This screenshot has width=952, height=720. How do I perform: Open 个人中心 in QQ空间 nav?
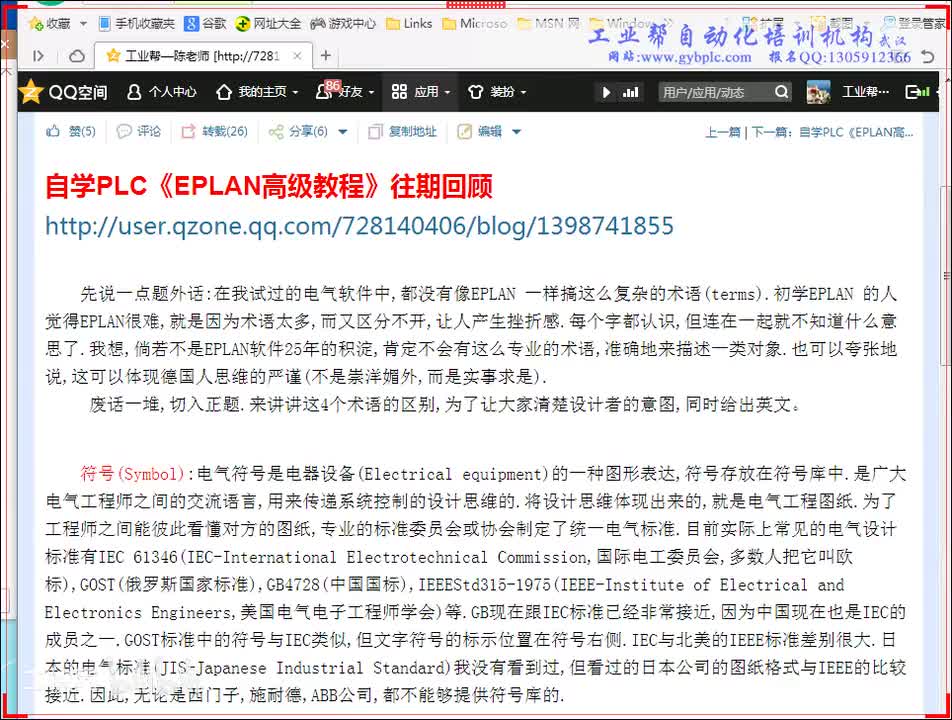[x=162, y=92]
